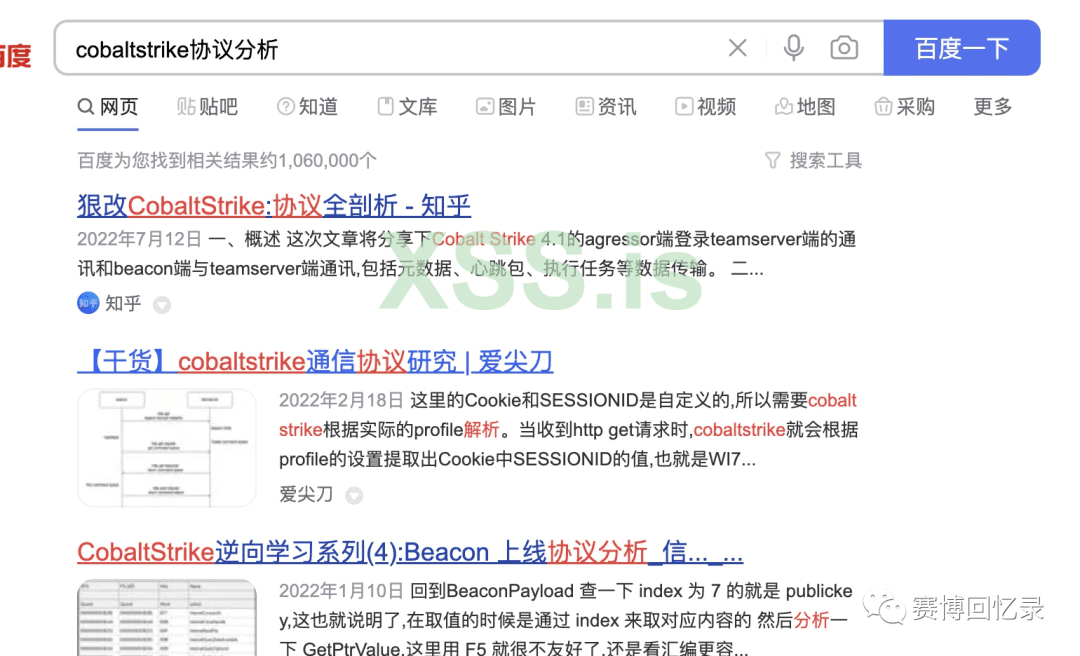Open the 视频 tab

coord(705,107)
